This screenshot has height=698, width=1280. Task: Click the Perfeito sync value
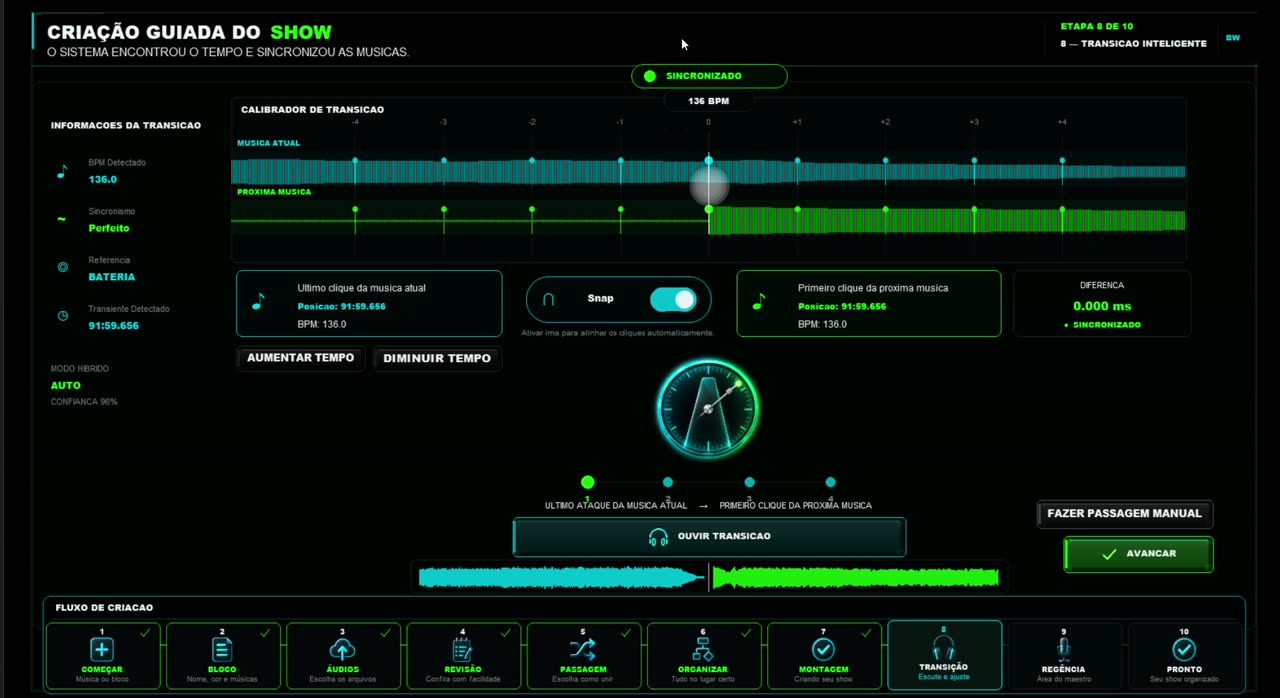[x=109, y=228]
